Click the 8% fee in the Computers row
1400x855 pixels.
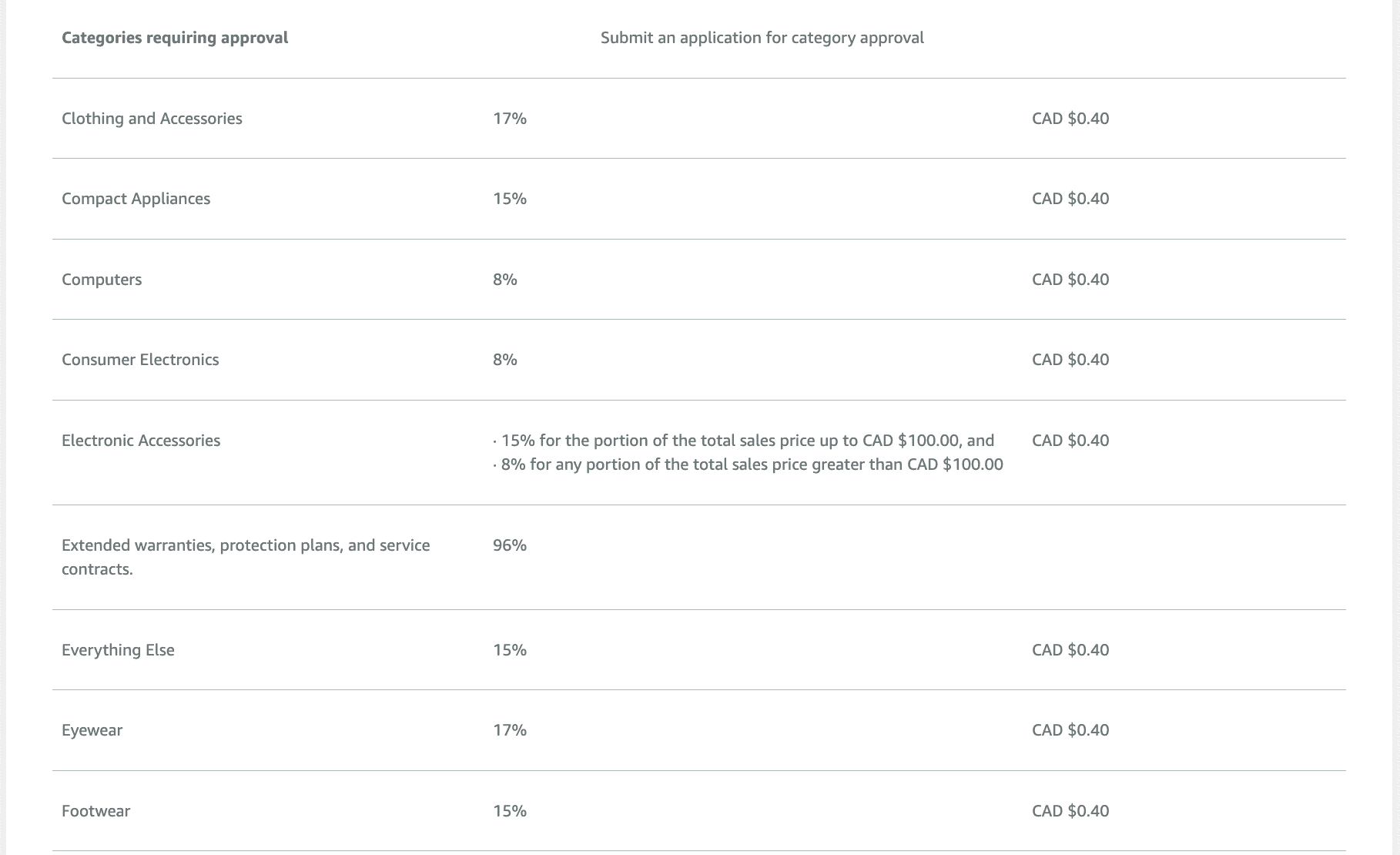click(505, 280)
